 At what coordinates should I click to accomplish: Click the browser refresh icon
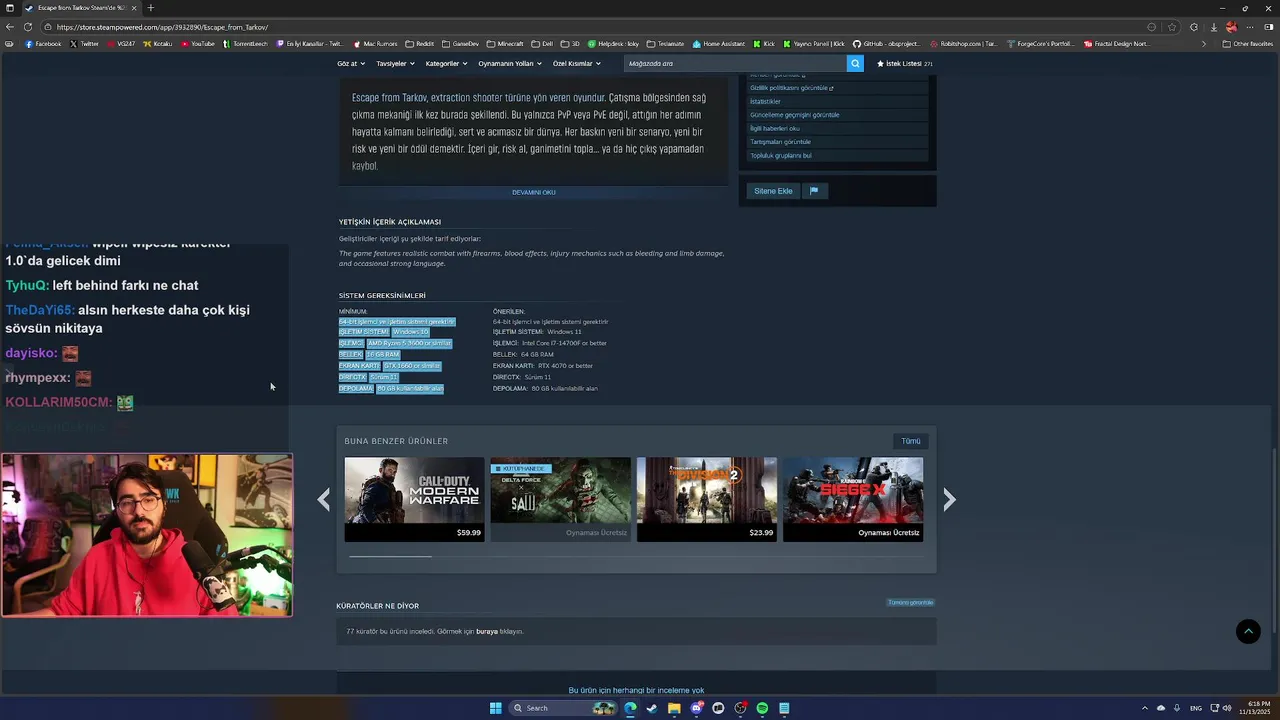point(30,27)
